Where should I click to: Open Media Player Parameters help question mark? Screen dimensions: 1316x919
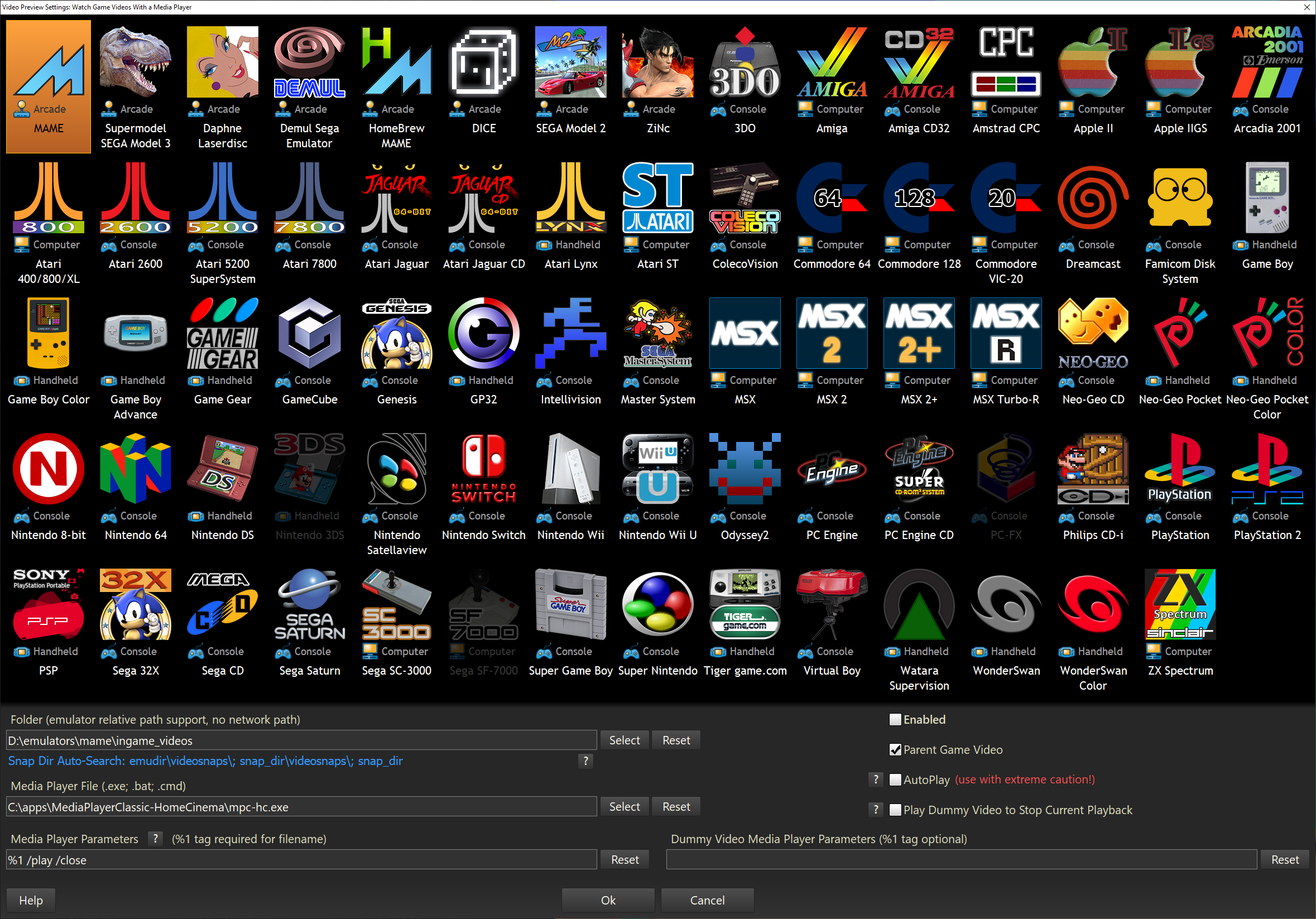coord(155,839)
